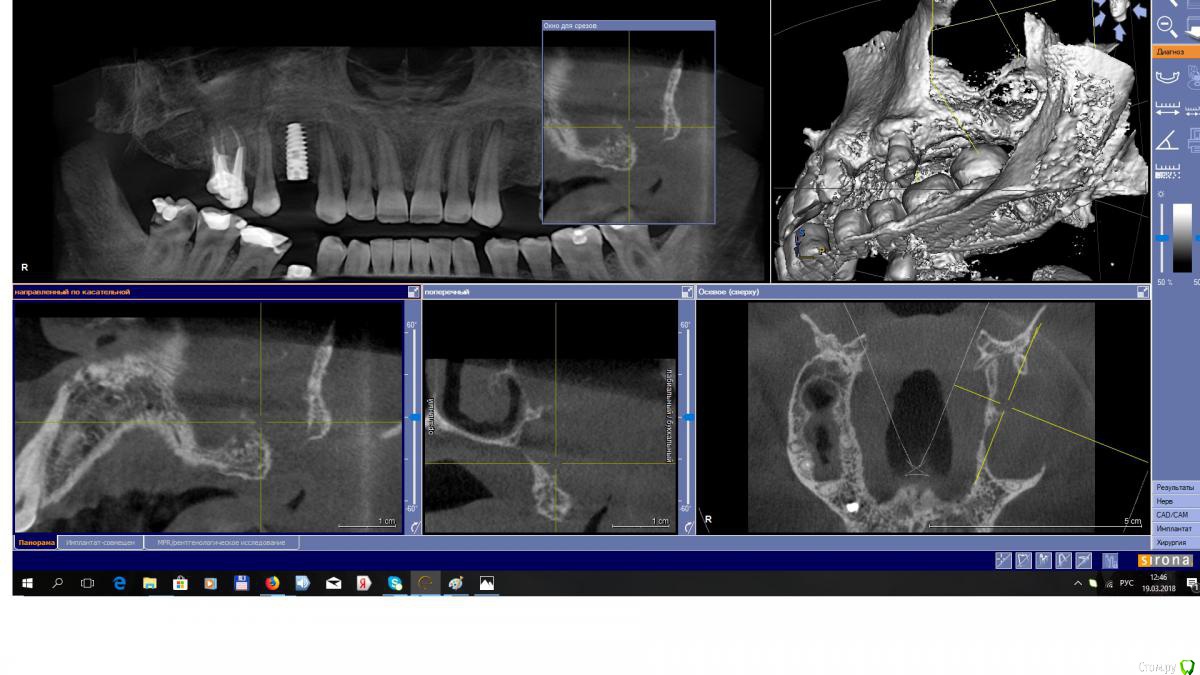Open the 'CAD/CAM' section button

tap(1174, 514)
